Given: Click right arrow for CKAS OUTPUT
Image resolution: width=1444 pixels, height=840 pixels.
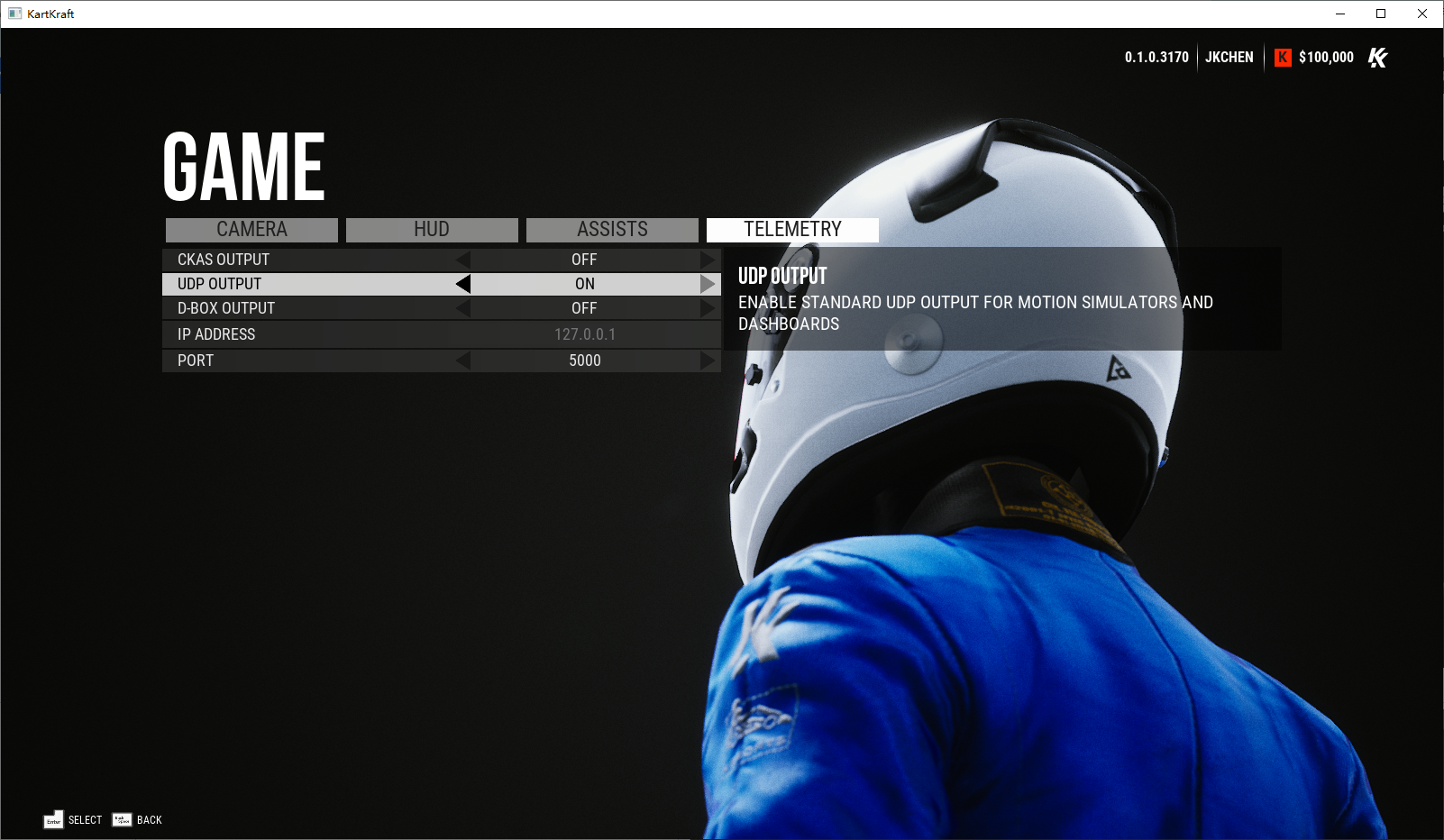Looking at the screenshot, I should [x=708, y=260].
